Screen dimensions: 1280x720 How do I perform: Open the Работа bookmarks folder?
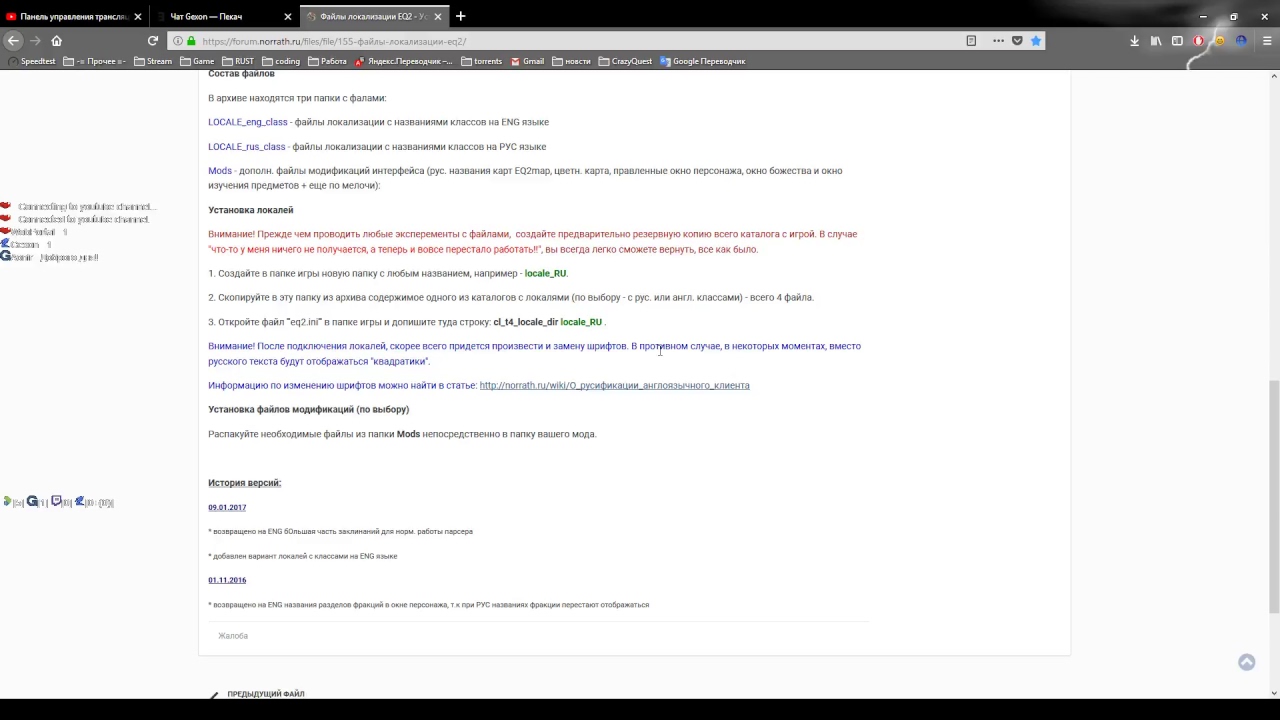[327, 61]
